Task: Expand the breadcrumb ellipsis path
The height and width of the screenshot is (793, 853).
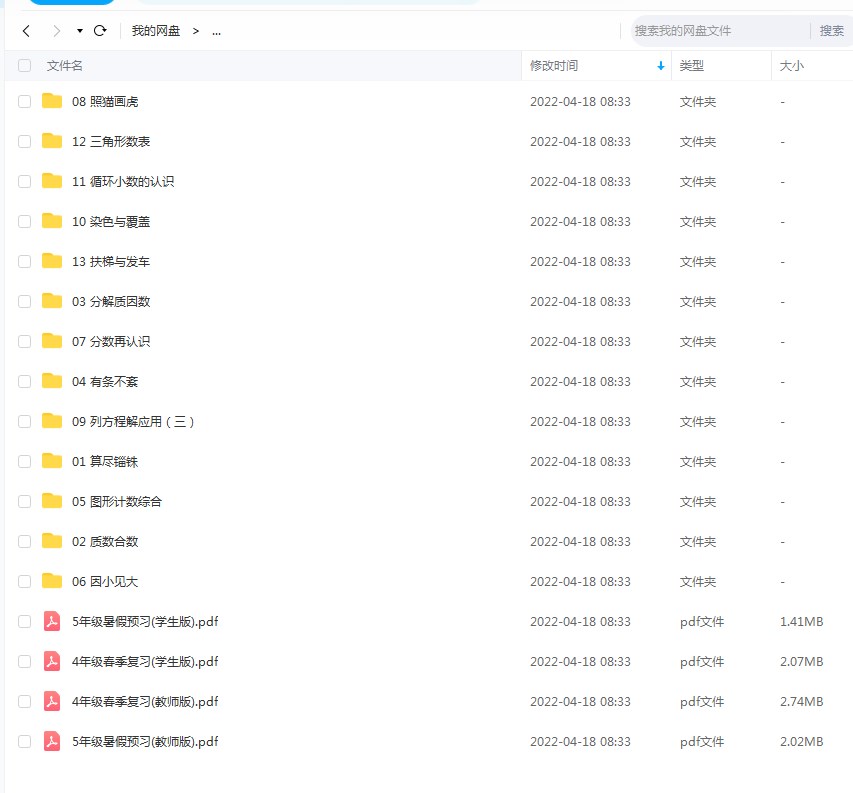Action: click(x=217, y=32)
